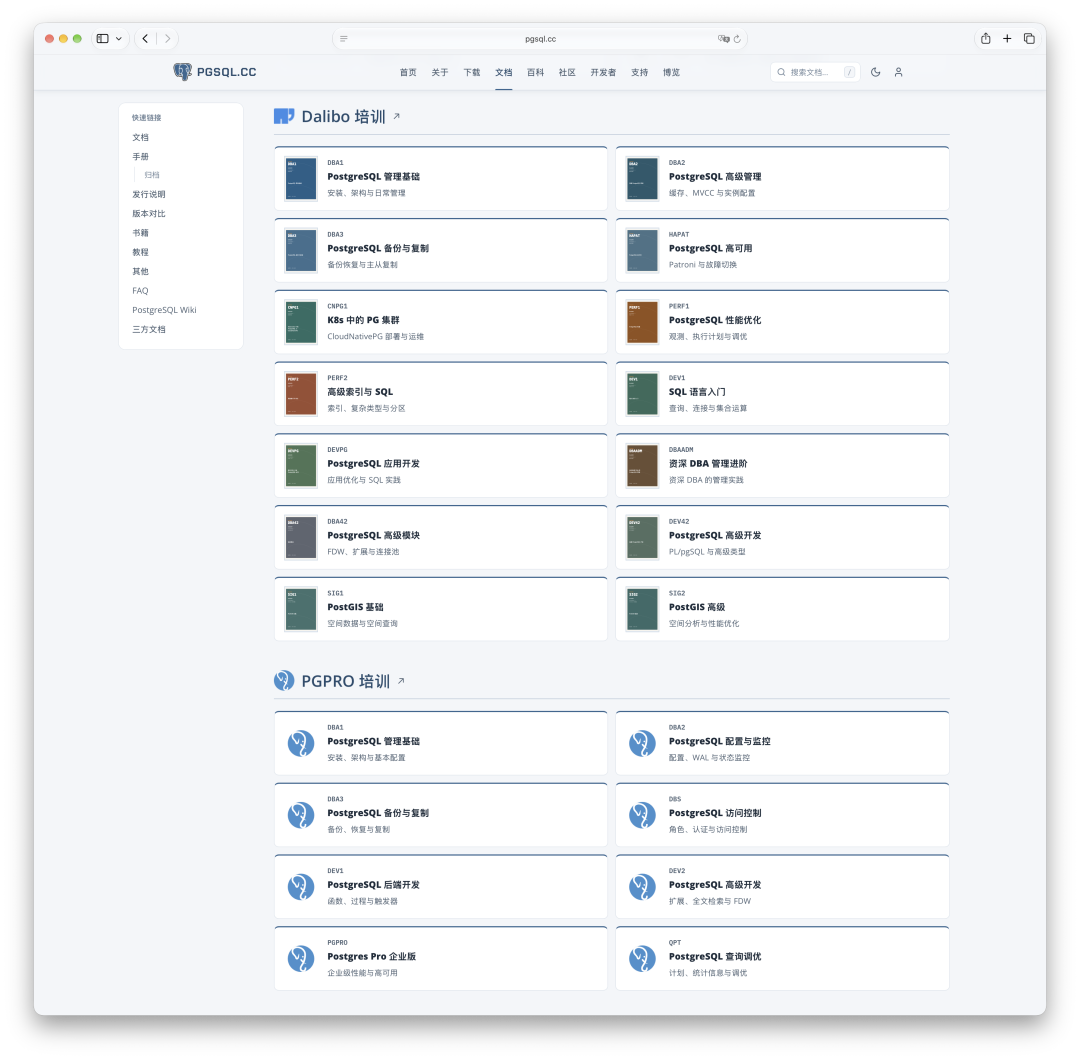Click the PGPRO DBA2 配置与监控 elephant icon
Viewport: 1080px width, 1060px height.
click(x=643, y=743)
